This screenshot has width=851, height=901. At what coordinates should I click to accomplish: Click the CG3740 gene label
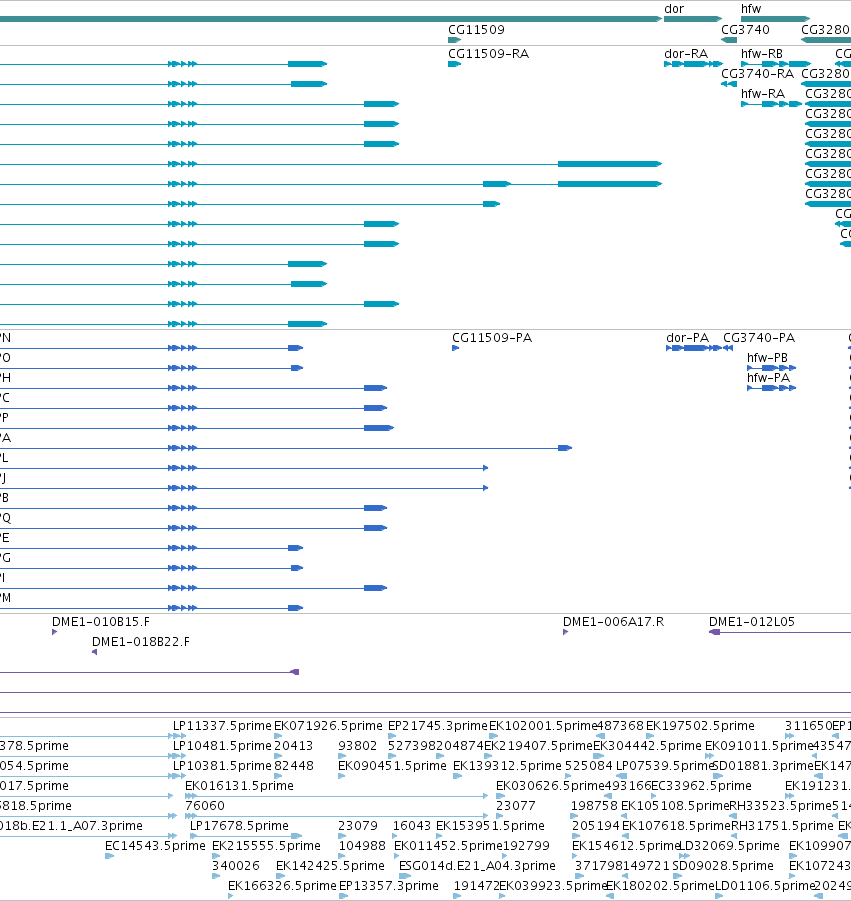click(745, 30)
